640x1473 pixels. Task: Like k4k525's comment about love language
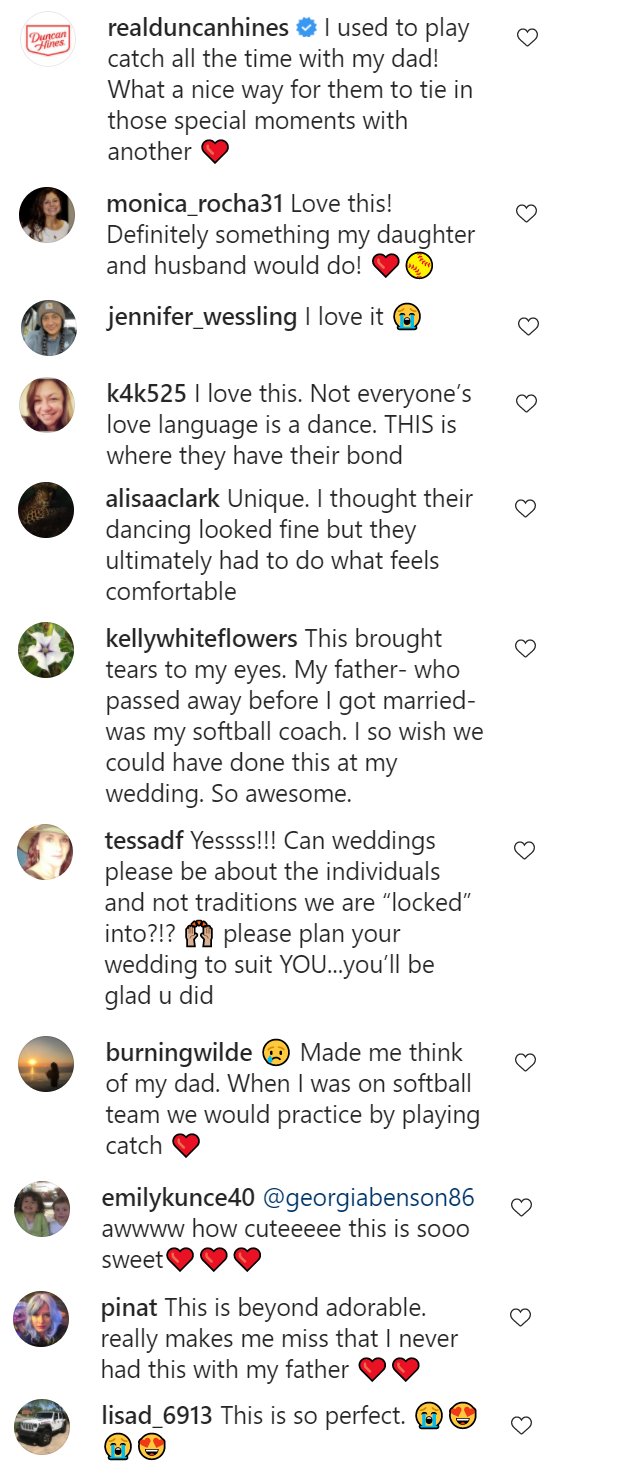pyautogui.click(x=526, y=404)
